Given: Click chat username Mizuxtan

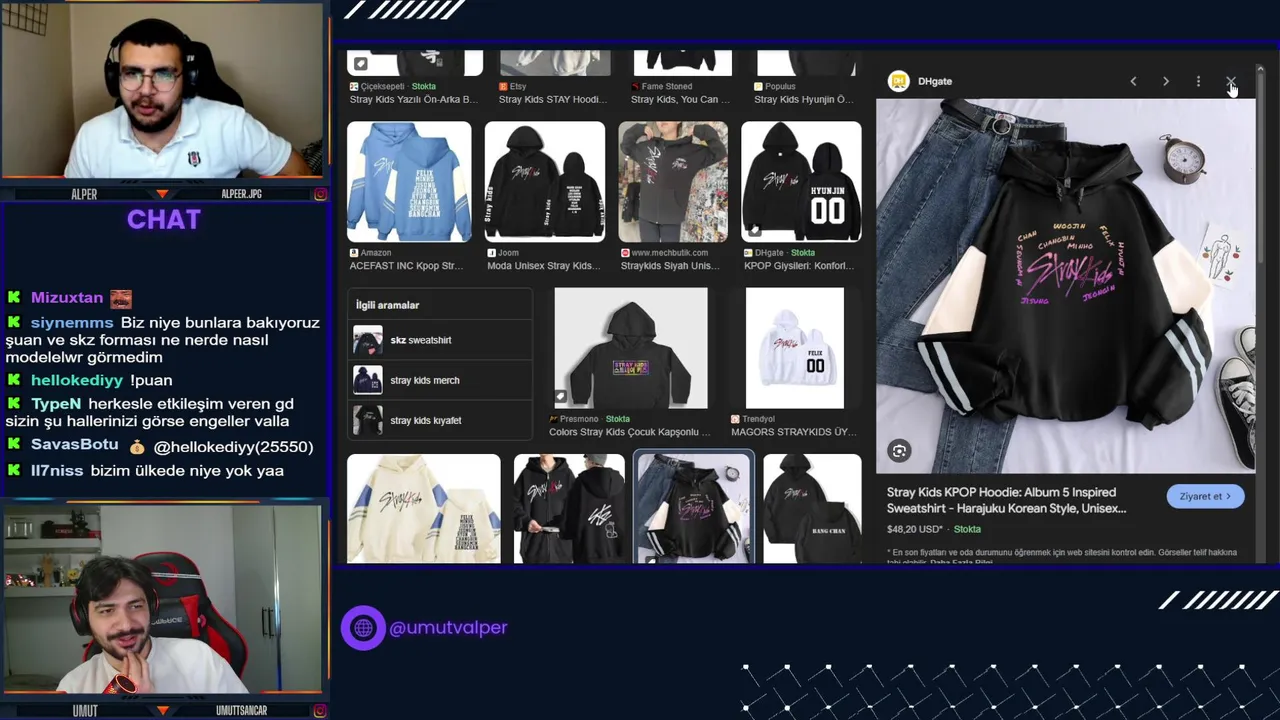Looking at the screenshot, I should point(67,298).
